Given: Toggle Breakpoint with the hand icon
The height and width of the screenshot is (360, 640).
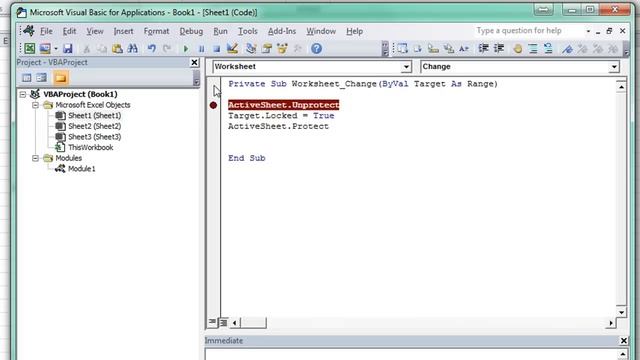Looking at the screenshot, I should coord(518,49).
